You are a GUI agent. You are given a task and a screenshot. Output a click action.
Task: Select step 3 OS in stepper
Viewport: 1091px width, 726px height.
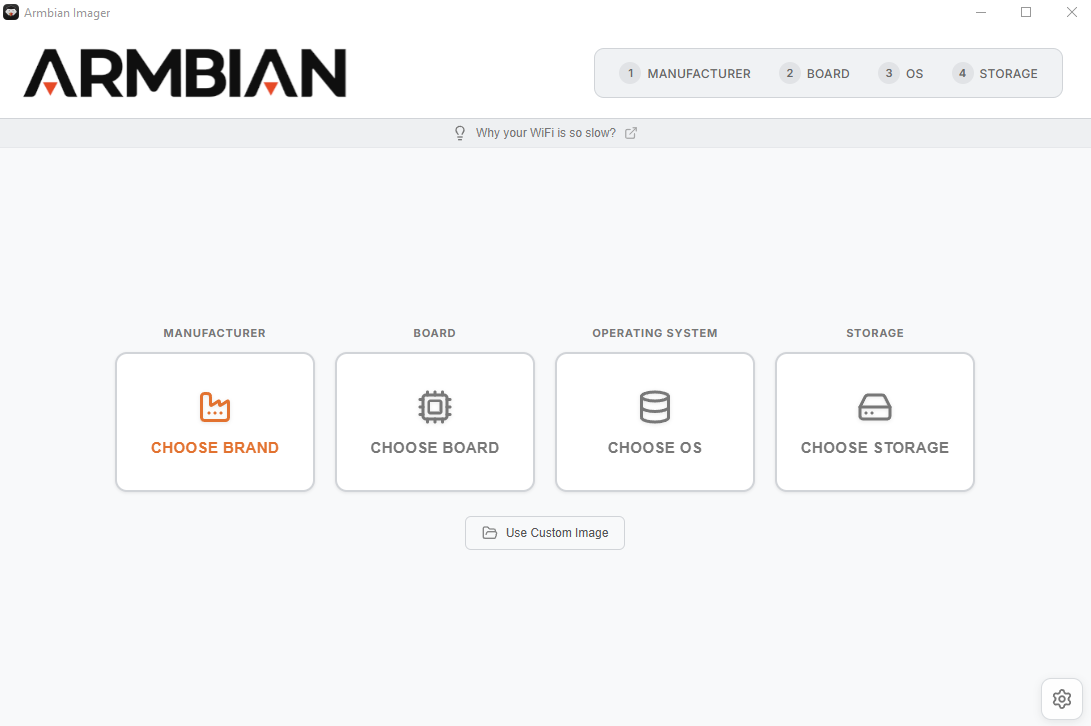coord(901,73)
